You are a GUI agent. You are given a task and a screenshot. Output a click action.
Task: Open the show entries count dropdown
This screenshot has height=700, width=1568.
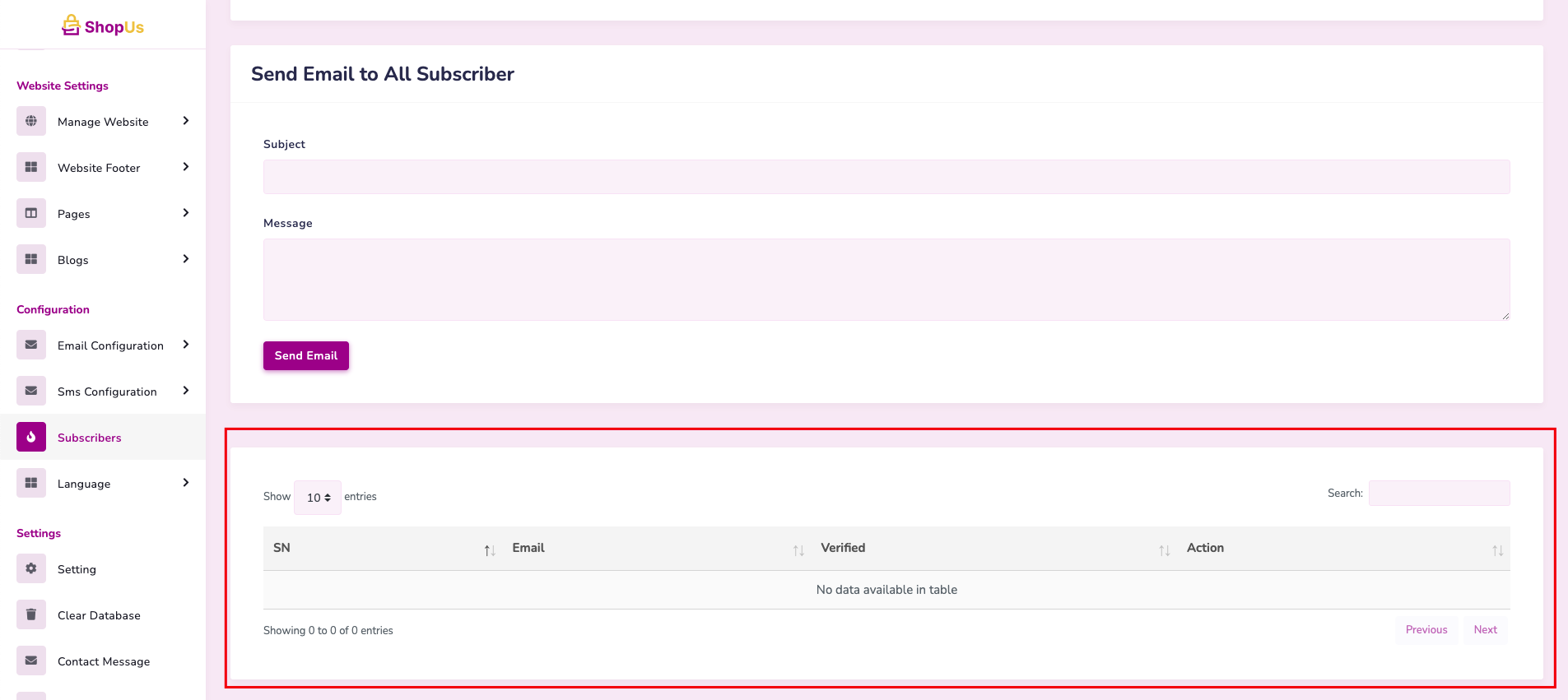click(318, 498)
